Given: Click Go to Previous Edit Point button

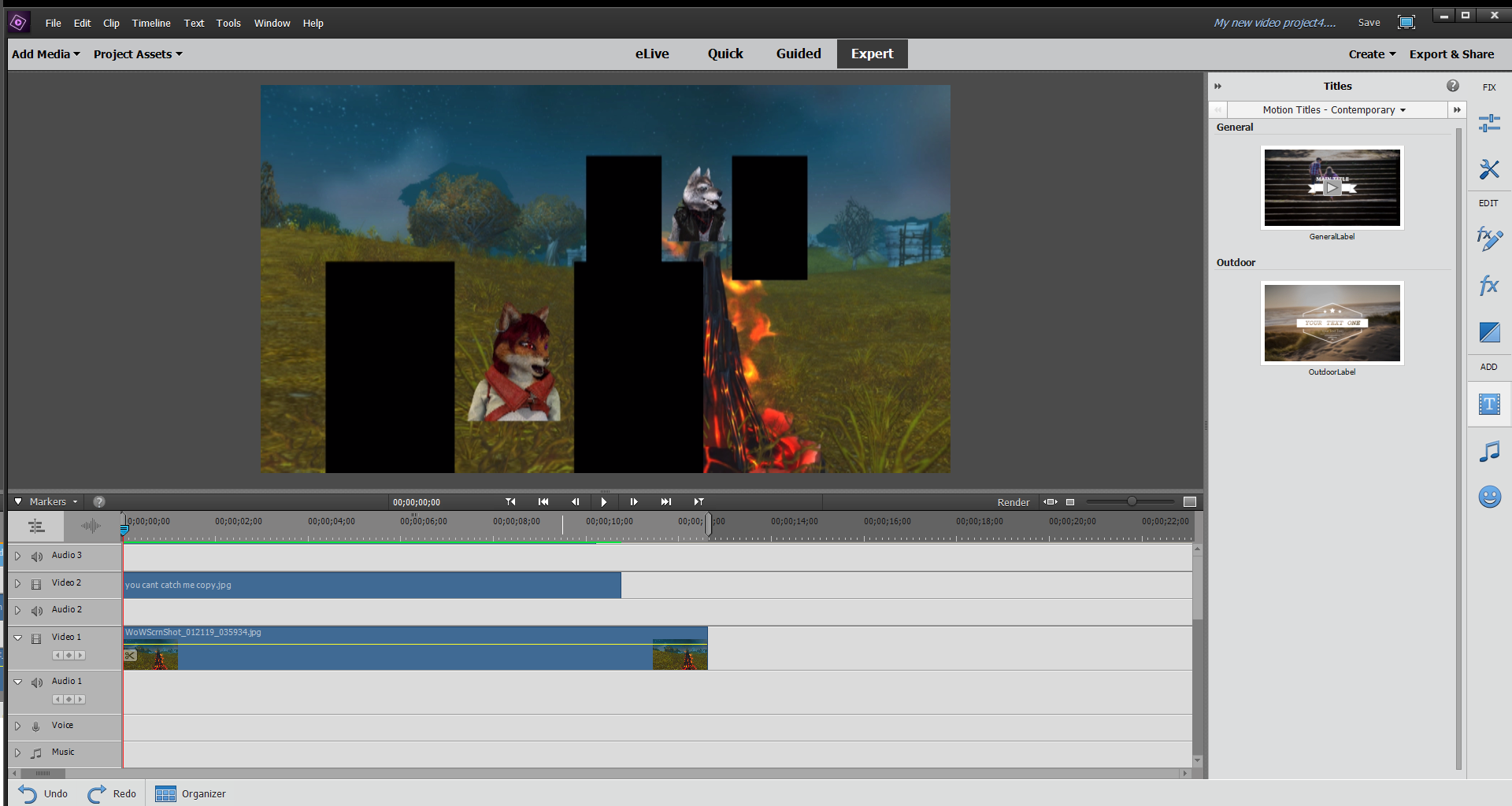Looking at the screenshot, I should [x=510, y=501].
